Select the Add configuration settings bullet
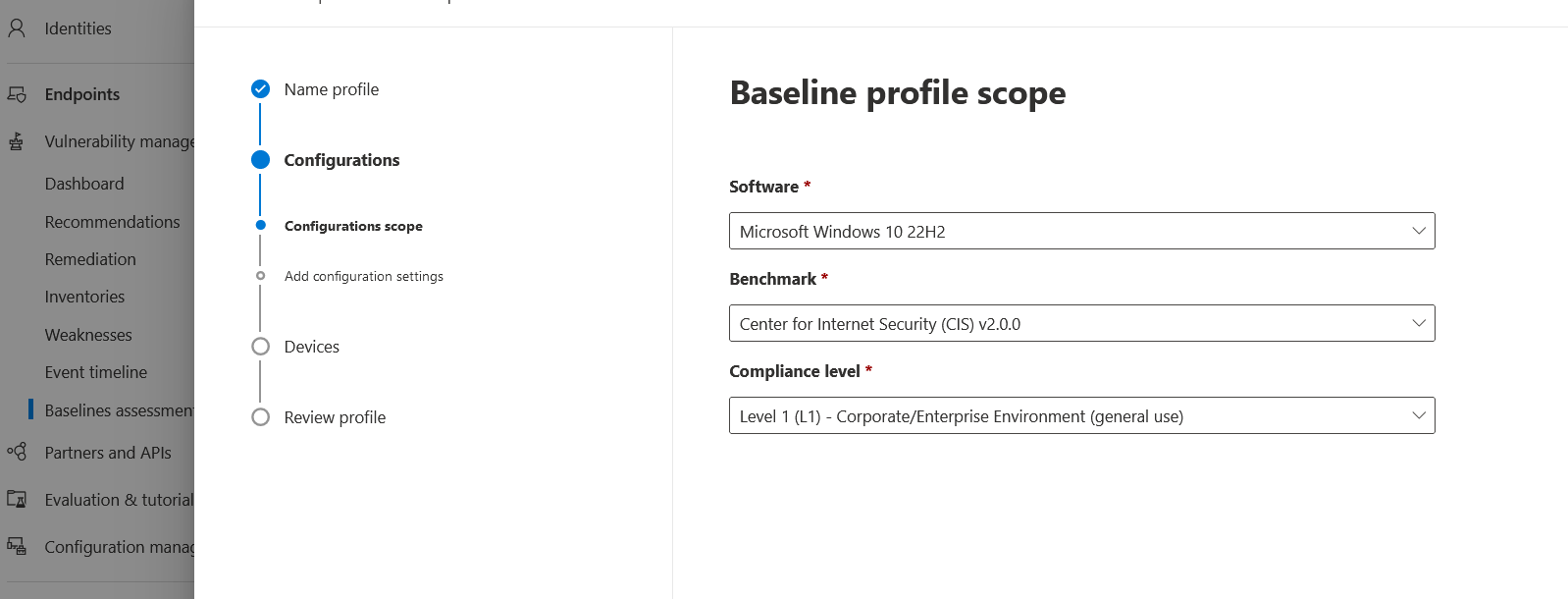This screenshot has height=599, width=1568. [x=260, y=276]
